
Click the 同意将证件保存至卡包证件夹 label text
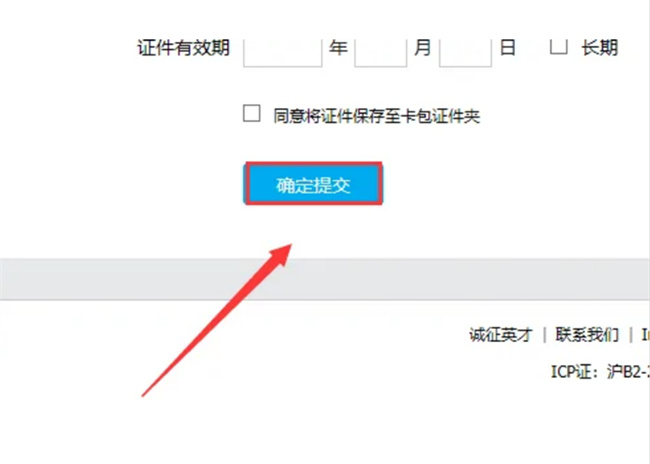[x=376, y=116]
